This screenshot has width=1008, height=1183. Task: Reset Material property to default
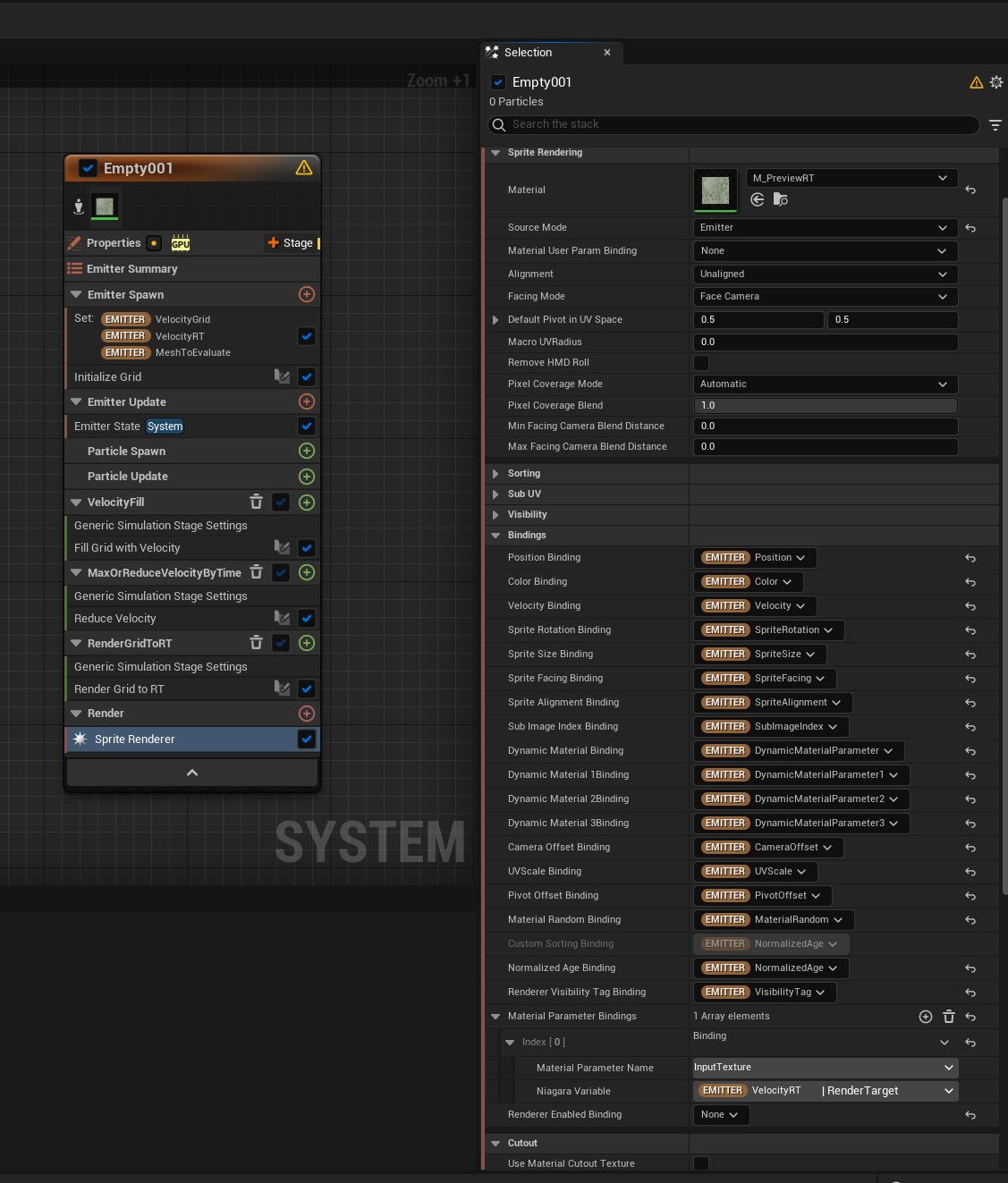[x=970, y=190]
